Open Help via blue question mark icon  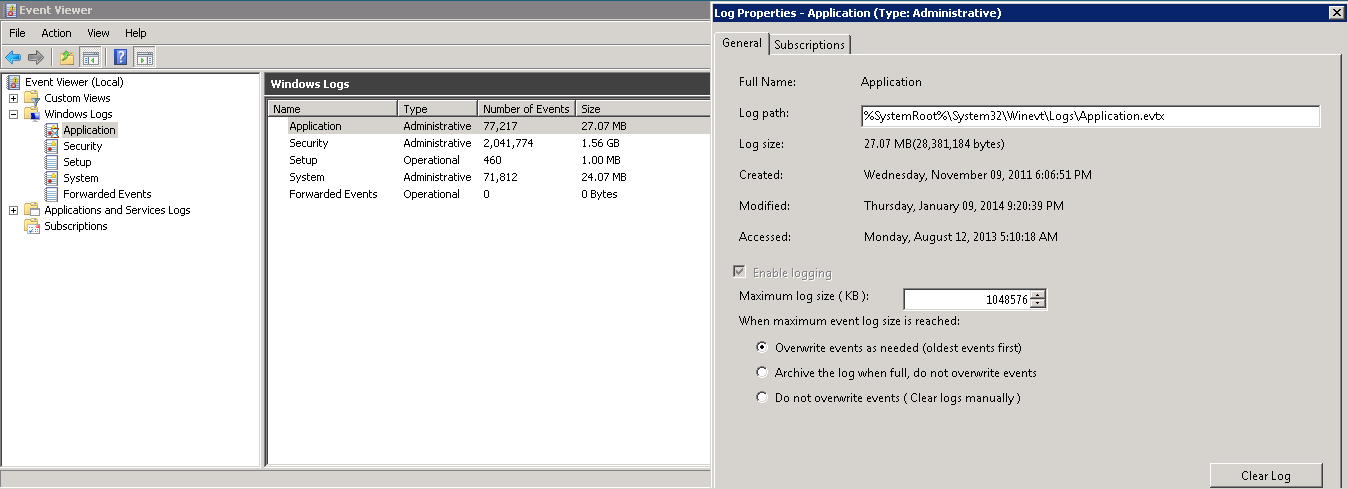tap(121, 57)
